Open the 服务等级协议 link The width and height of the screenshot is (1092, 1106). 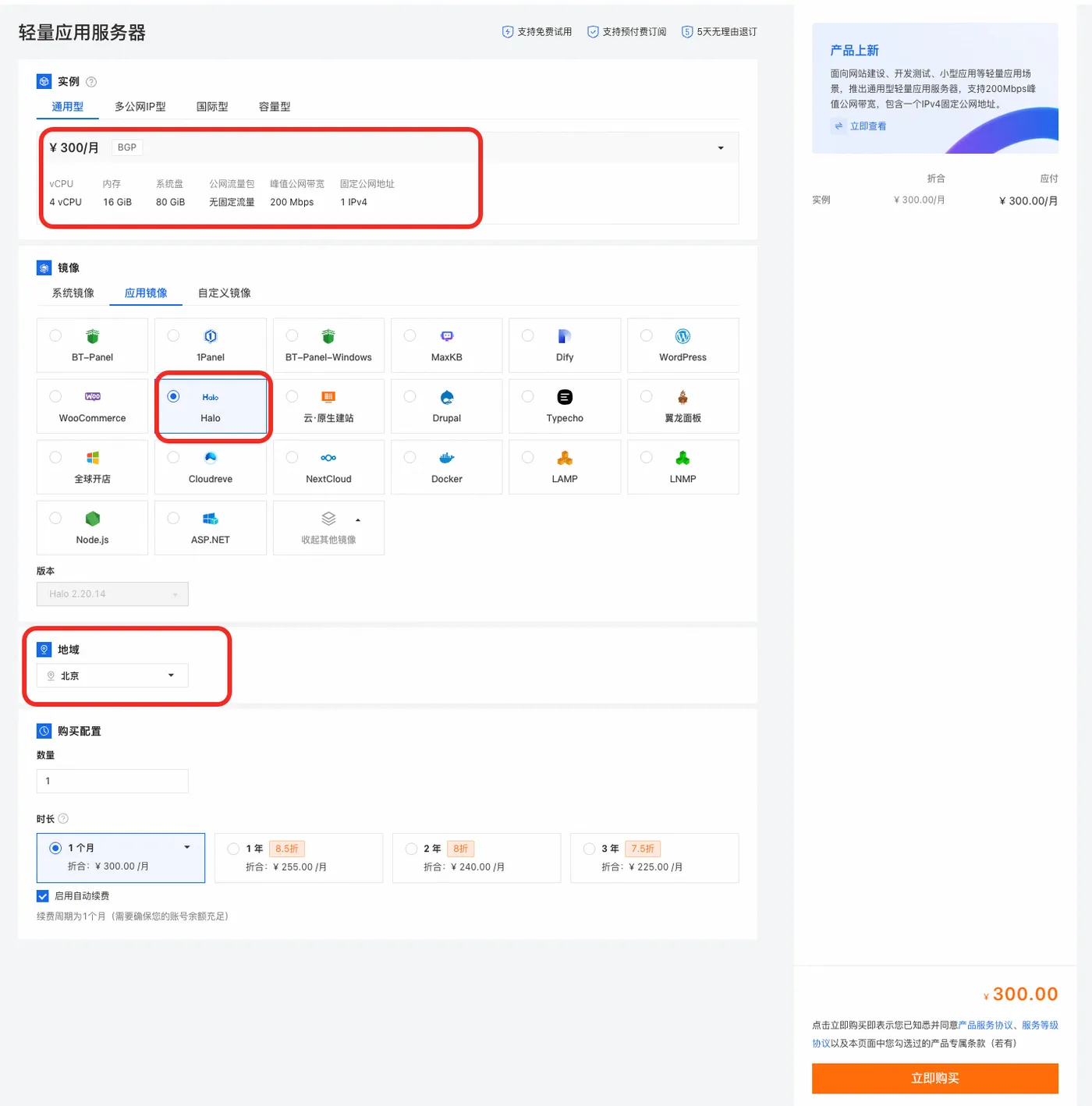pos(1040,1026)
